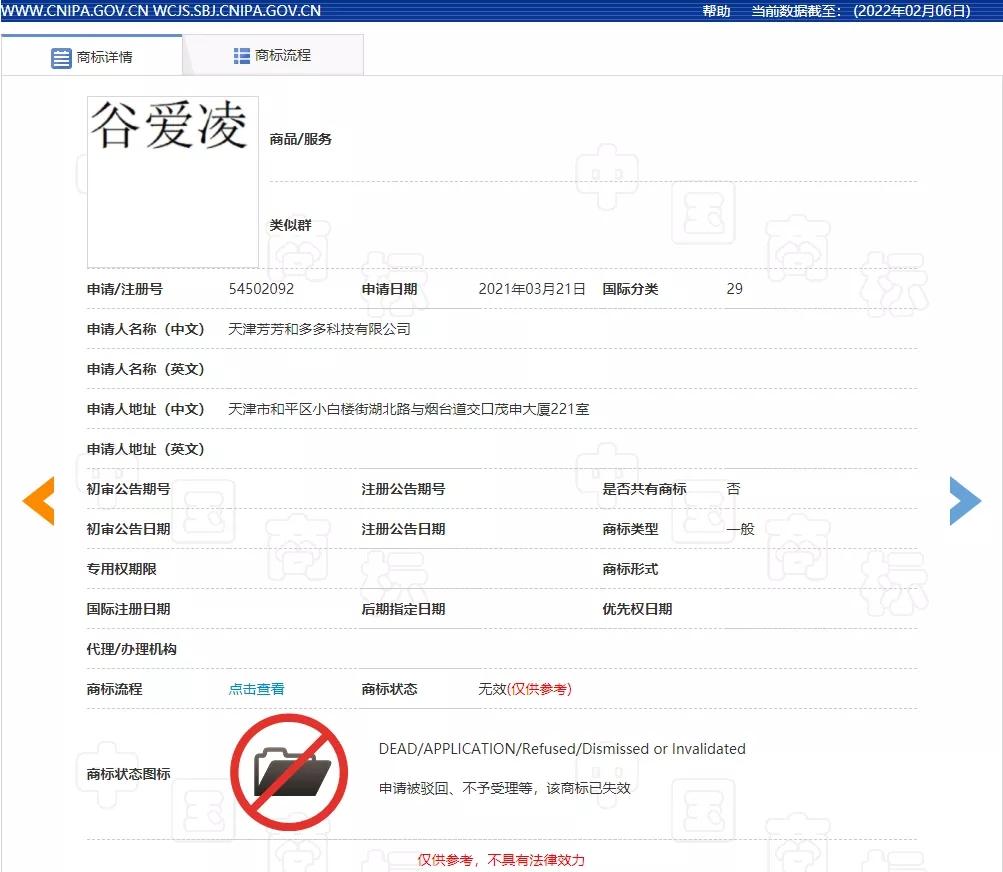Screen dimensions: 1003x872
Task: Click the WWW.CNIPA.GOV.CN header text
Action: pos(75,11)
